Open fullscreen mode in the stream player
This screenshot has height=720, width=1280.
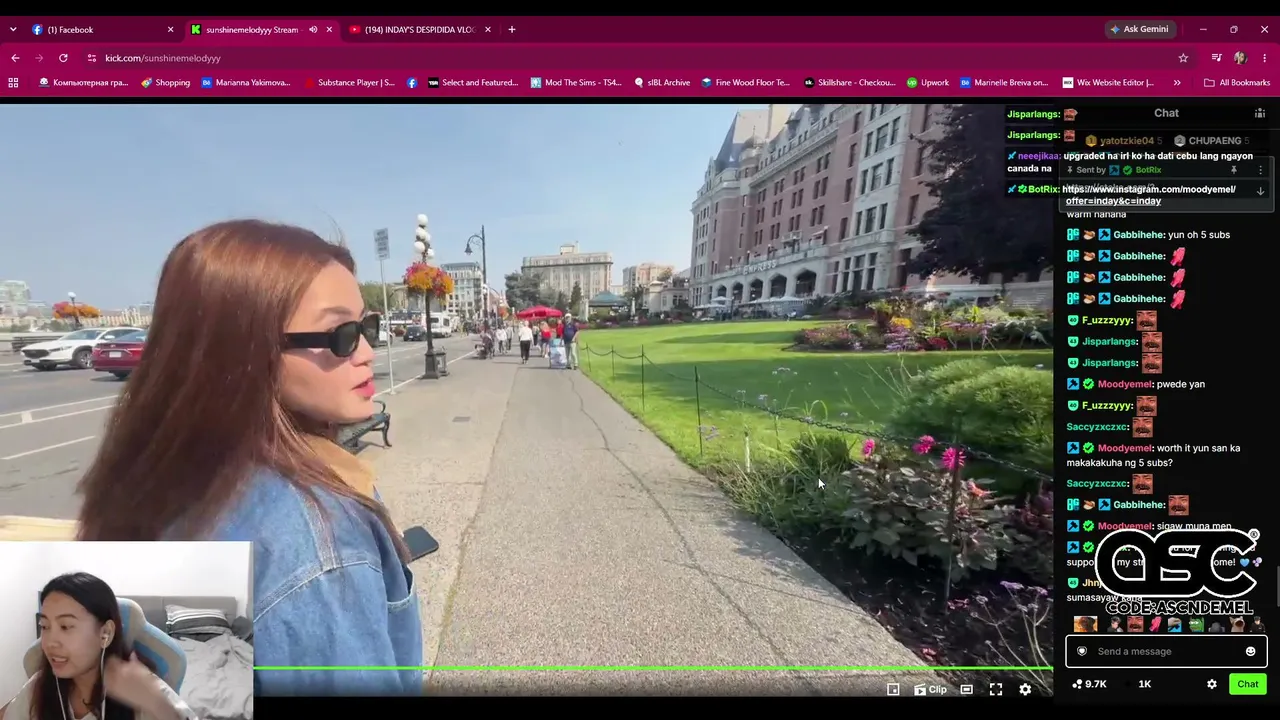click(996, 689)
